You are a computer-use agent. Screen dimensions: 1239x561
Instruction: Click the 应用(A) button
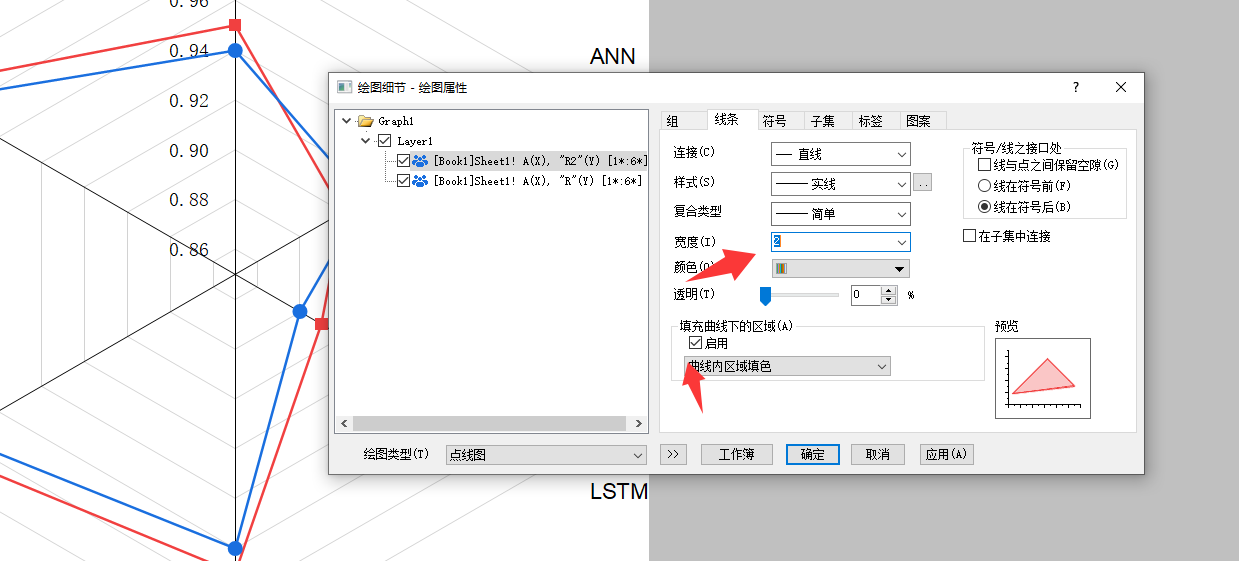point(946,454)
